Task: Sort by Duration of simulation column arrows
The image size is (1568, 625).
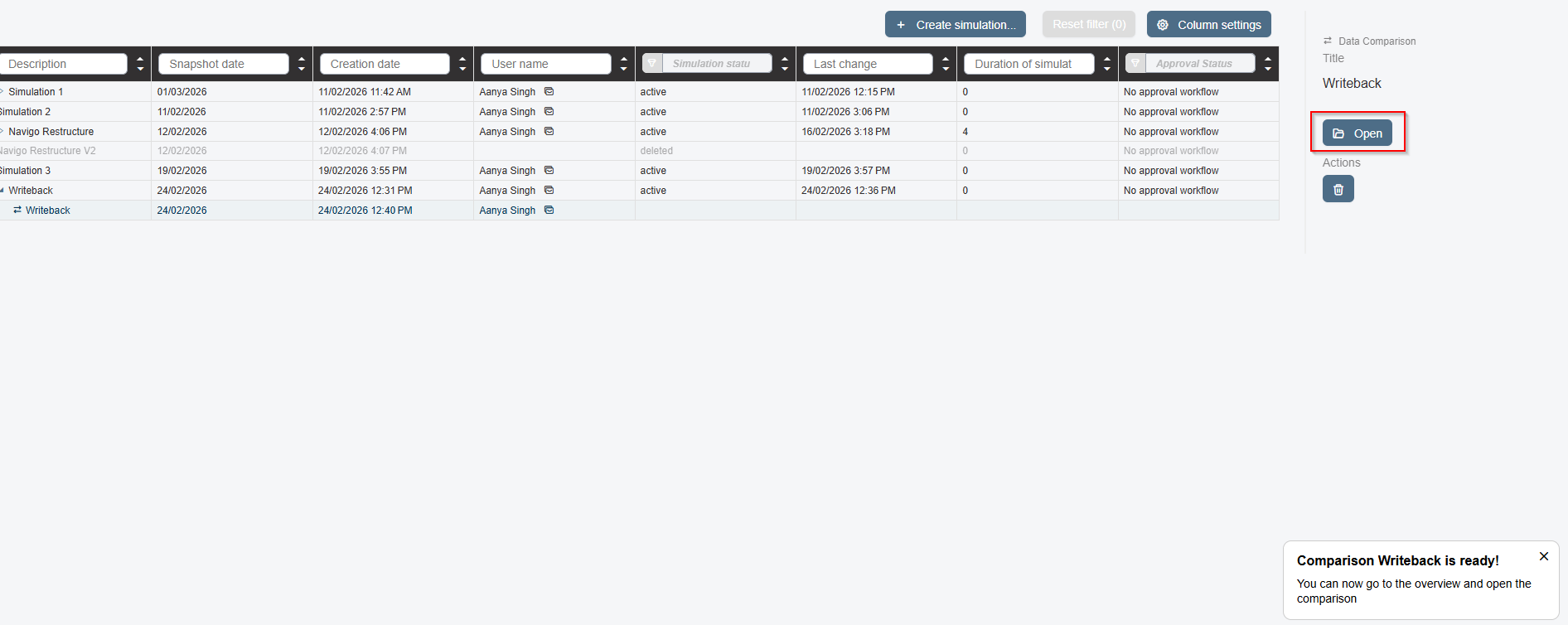Action: coord(1107,64)
